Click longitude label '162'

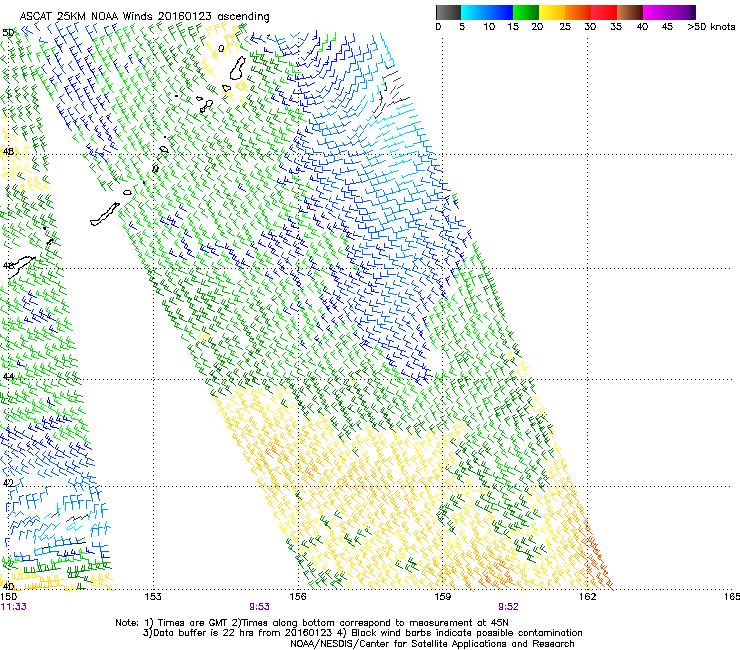587,597
